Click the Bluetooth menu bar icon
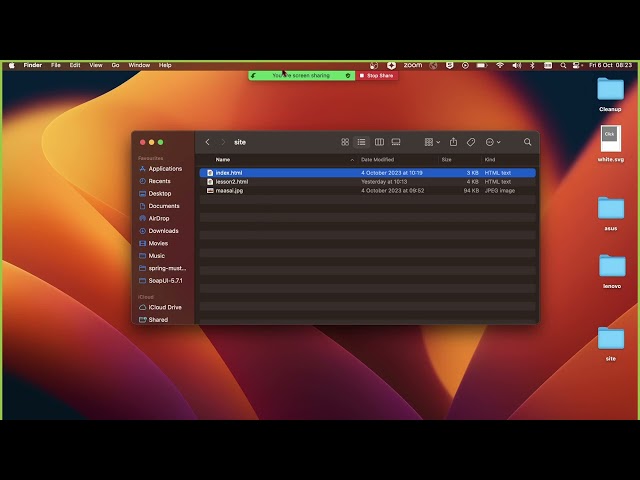The image size is (640, 480). click(x=532, y=65)
